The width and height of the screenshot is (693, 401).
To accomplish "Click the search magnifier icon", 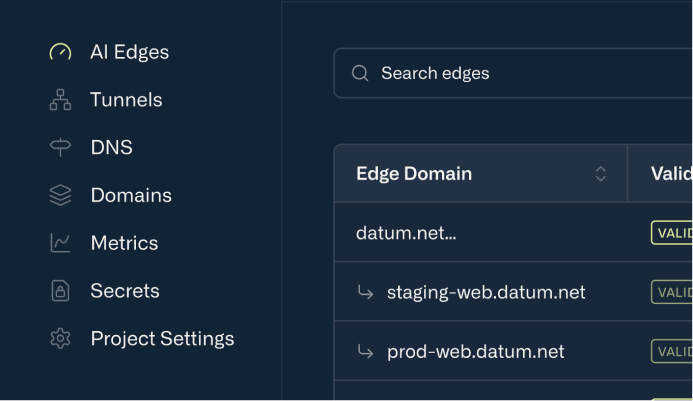I will [360, 73].
